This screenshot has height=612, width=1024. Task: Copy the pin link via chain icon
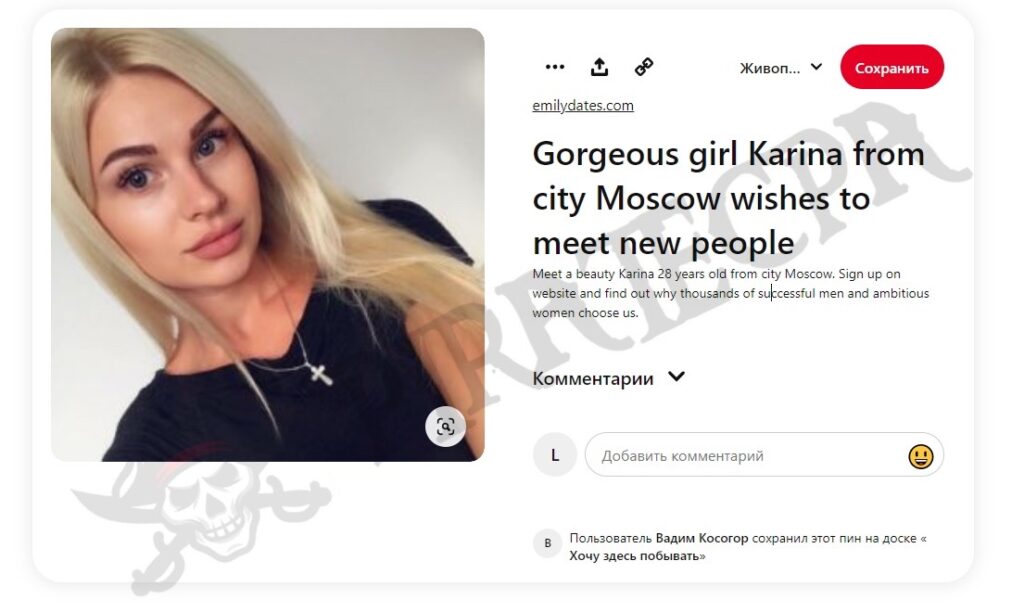click(644, 67)
